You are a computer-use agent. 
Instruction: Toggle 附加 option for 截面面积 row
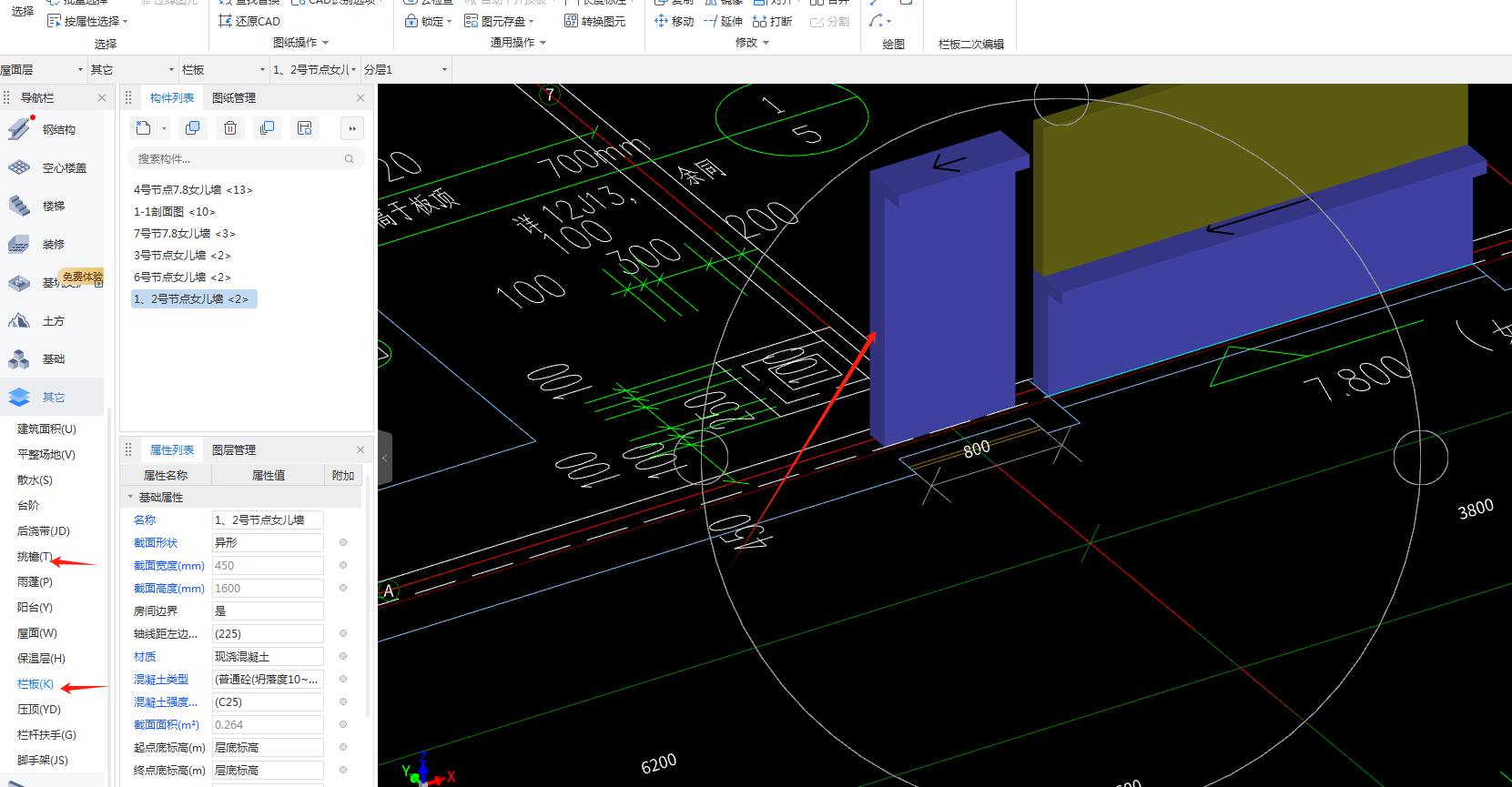point(343,724)
